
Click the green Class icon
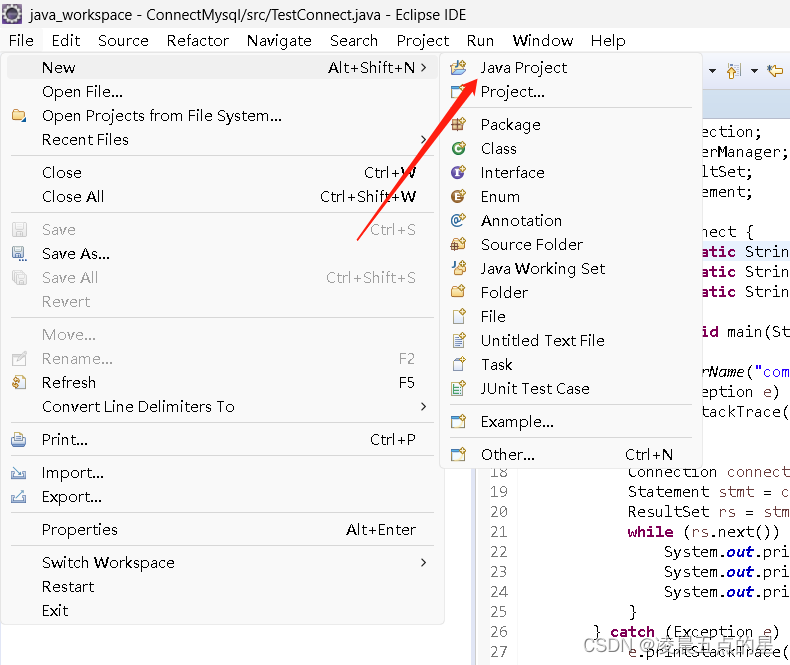tap(458, 148)
